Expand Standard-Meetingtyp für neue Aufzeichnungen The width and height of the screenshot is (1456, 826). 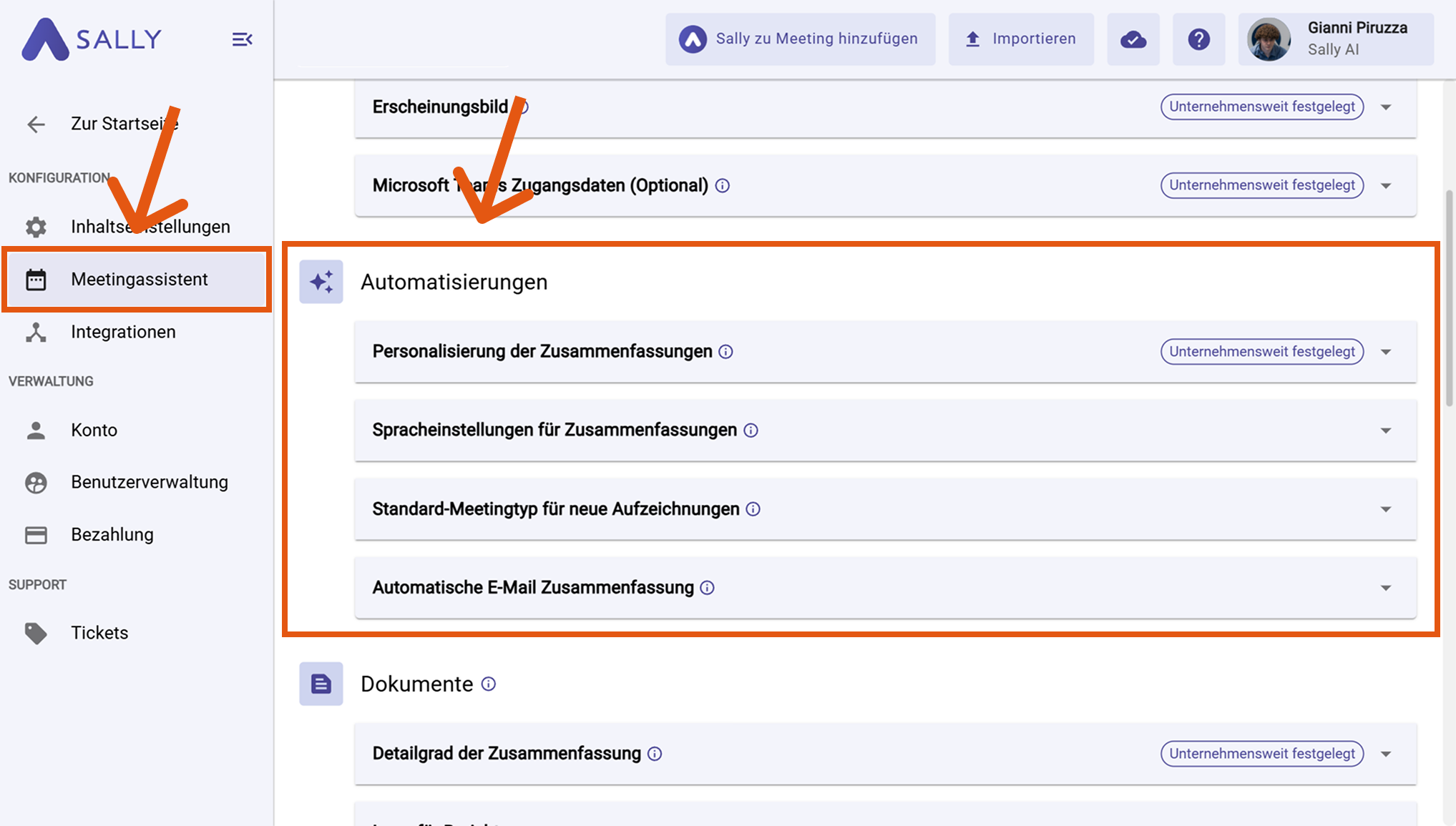(x=1386, y=509)
